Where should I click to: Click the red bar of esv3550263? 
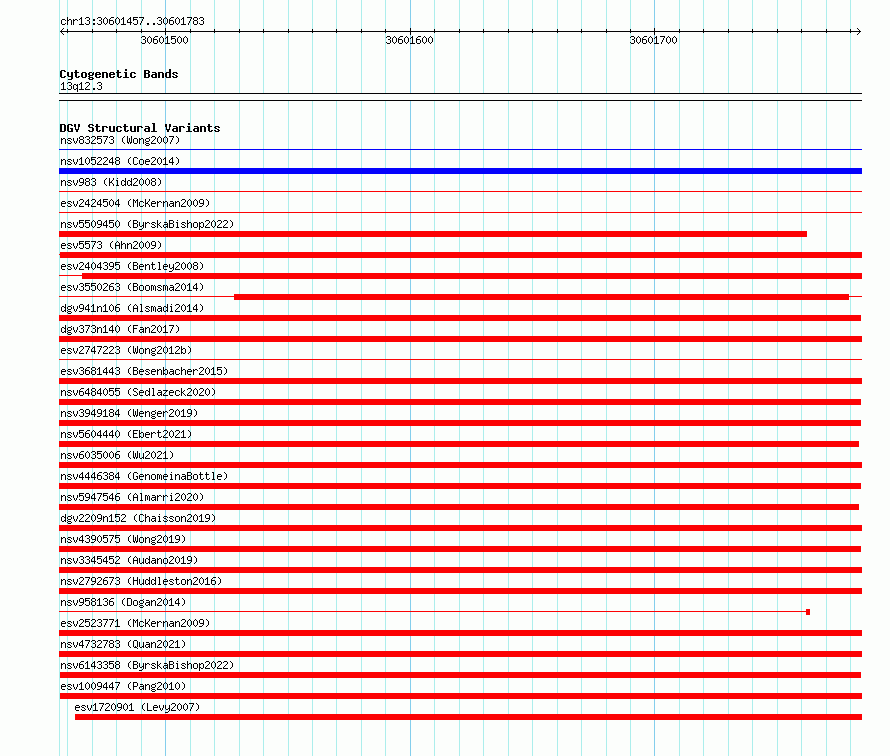pyautogui.click(x=541, y=297)
